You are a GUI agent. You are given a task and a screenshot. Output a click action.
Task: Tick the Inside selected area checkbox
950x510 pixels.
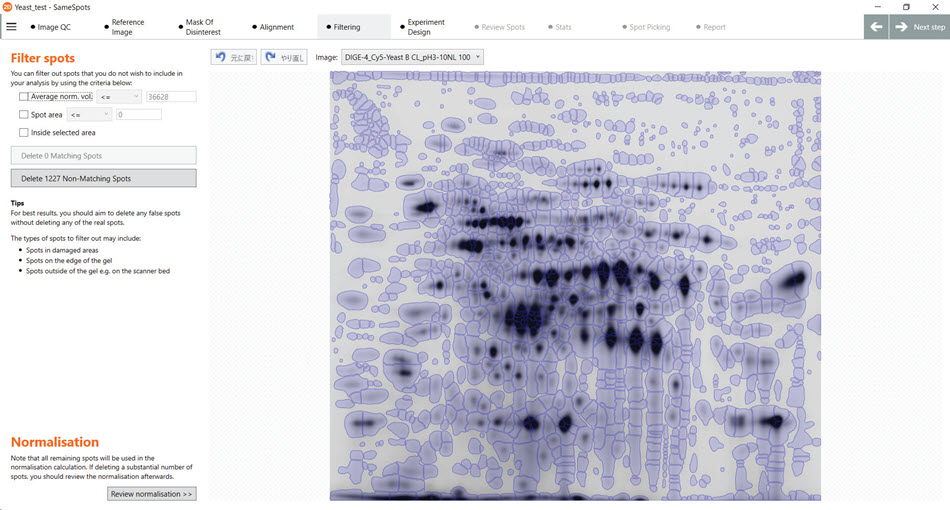coord(24,133)
